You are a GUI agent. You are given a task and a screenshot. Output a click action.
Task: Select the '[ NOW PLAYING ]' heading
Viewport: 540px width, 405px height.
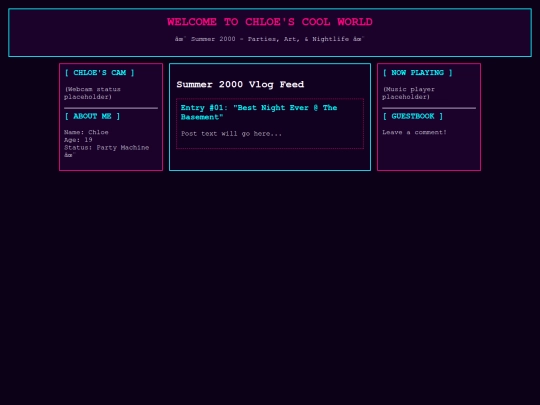[x=417, y=73]
